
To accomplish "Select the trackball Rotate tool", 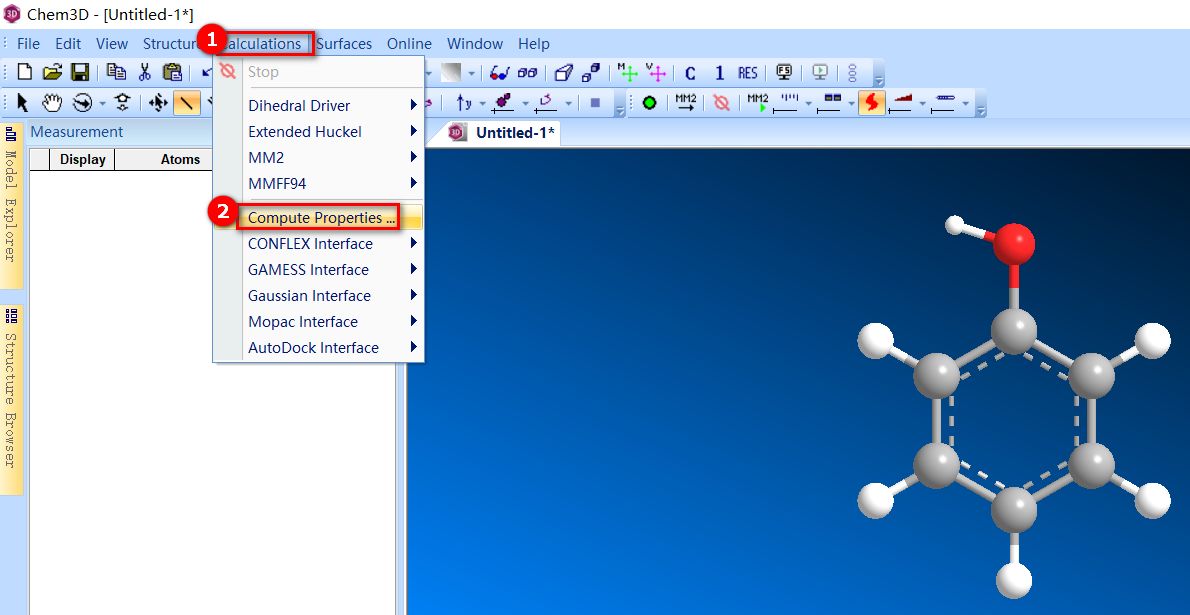I will (82, 102).
